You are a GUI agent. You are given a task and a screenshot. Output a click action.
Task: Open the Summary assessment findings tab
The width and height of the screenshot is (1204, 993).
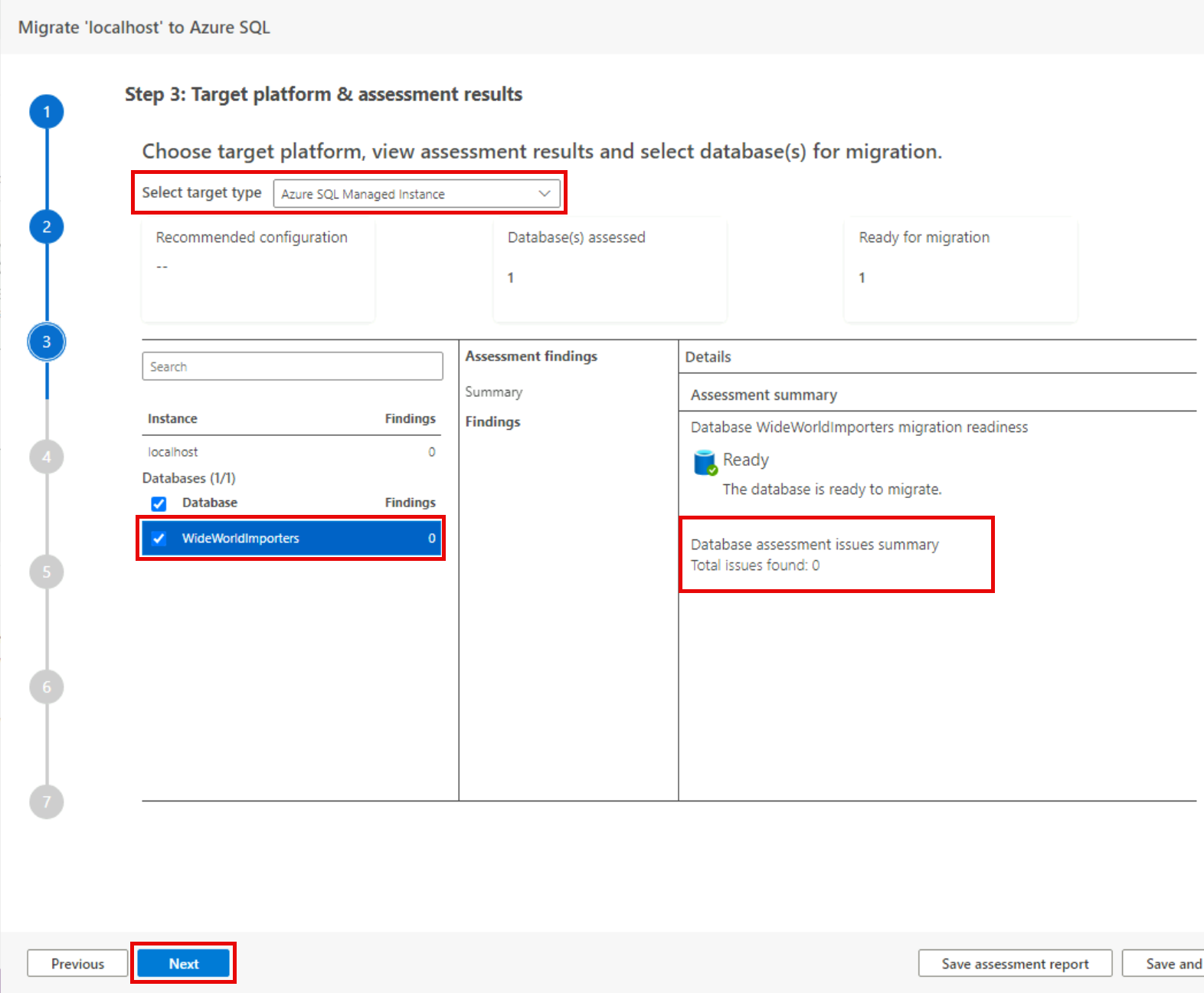[493, 392]
